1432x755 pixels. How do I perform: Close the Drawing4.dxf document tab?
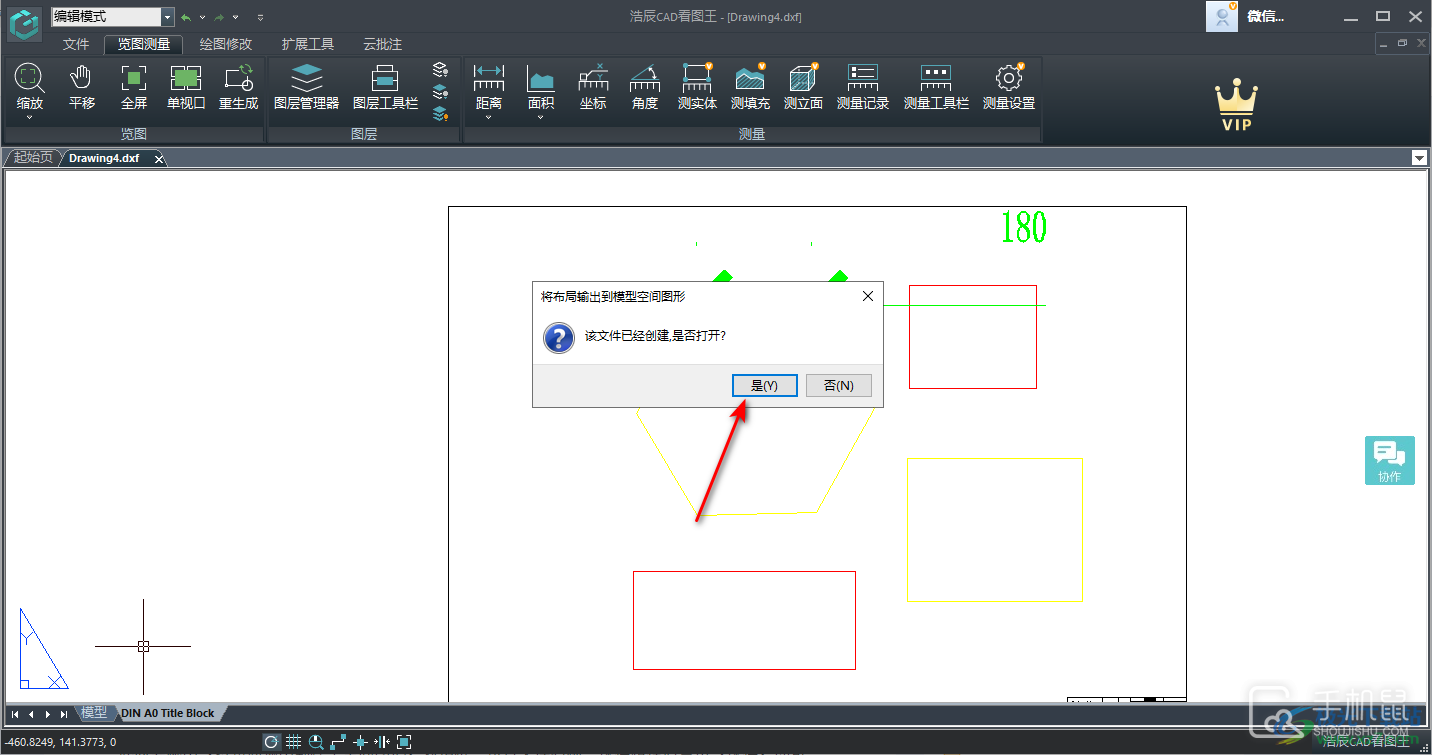[x=158, y=158]
